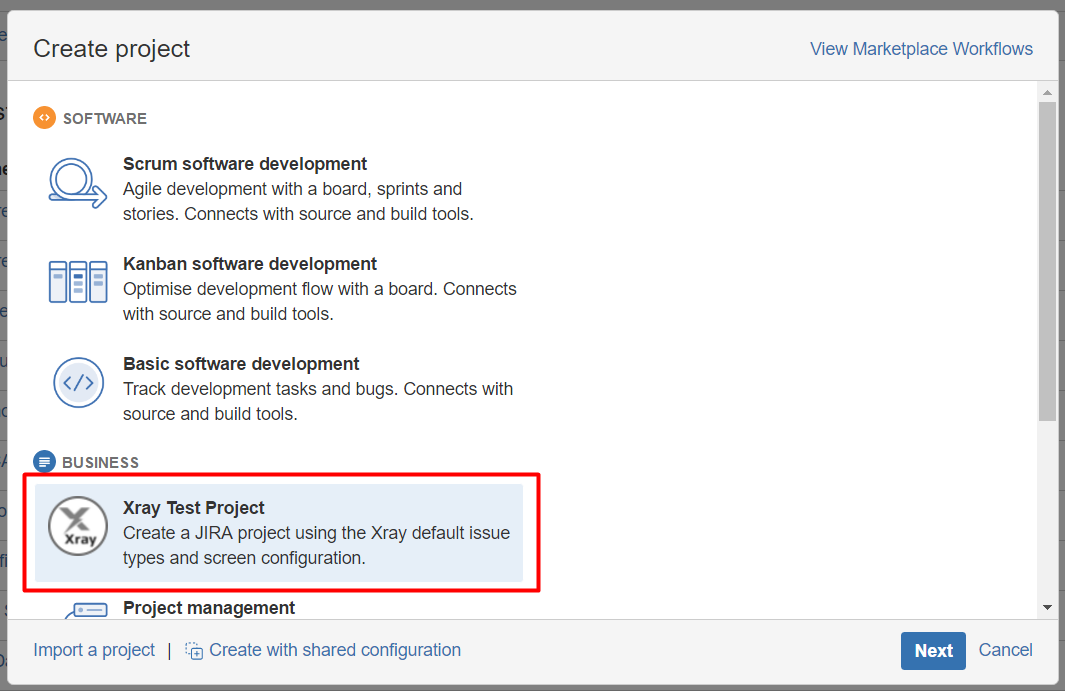The width and height of the screenshot is (1065, 691).
Task: Open the Import a project link
Action: click(94, 650)
